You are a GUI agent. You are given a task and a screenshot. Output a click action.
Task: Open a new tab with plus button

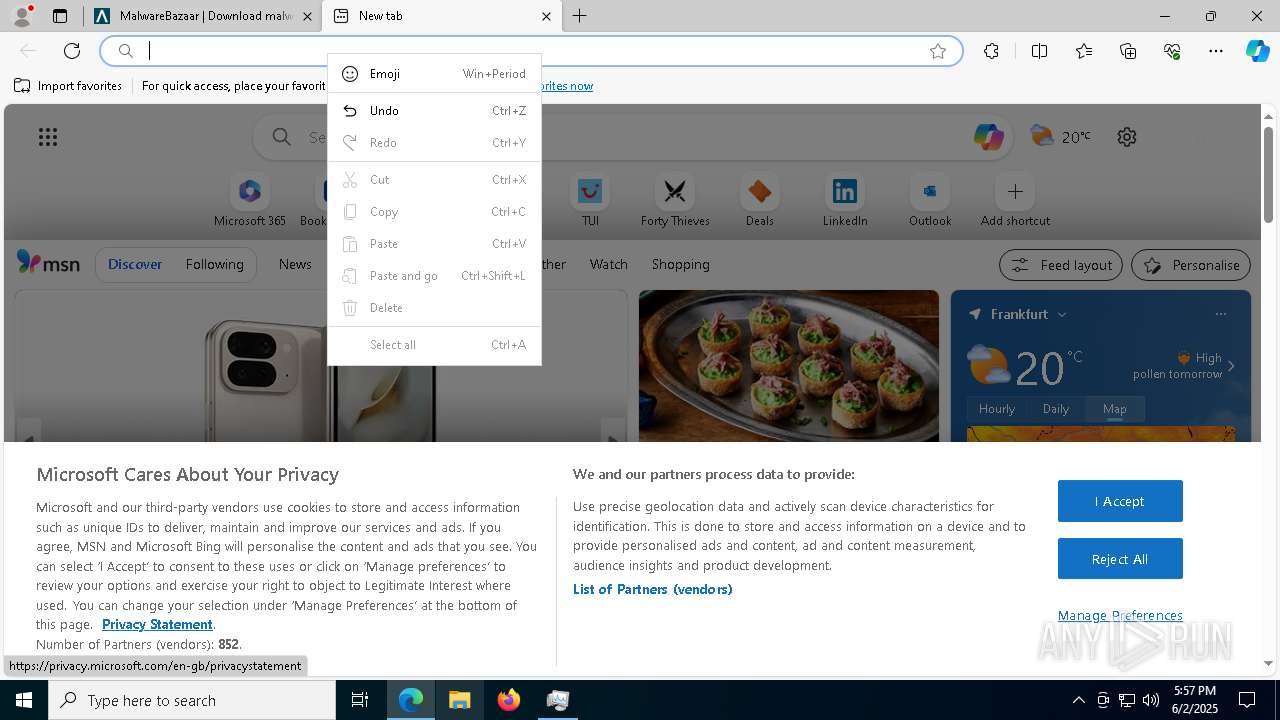point(579,16)
